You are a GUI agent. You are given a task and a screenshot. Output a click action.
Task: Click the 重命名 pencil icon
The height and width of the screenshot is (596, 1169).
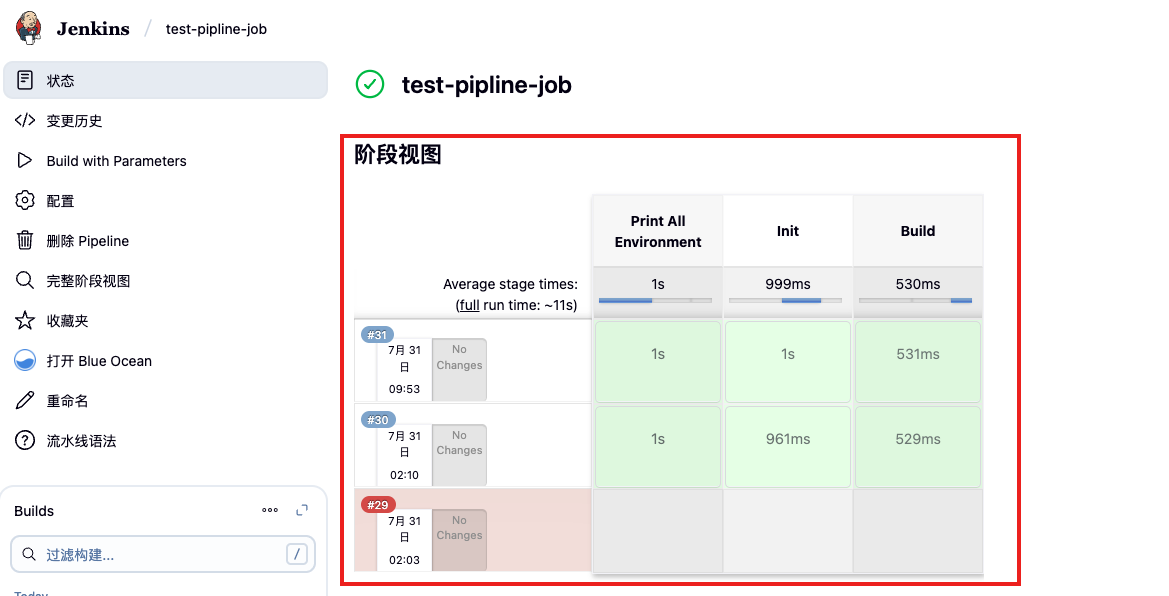pyautogui.click(x=25, y=401)
